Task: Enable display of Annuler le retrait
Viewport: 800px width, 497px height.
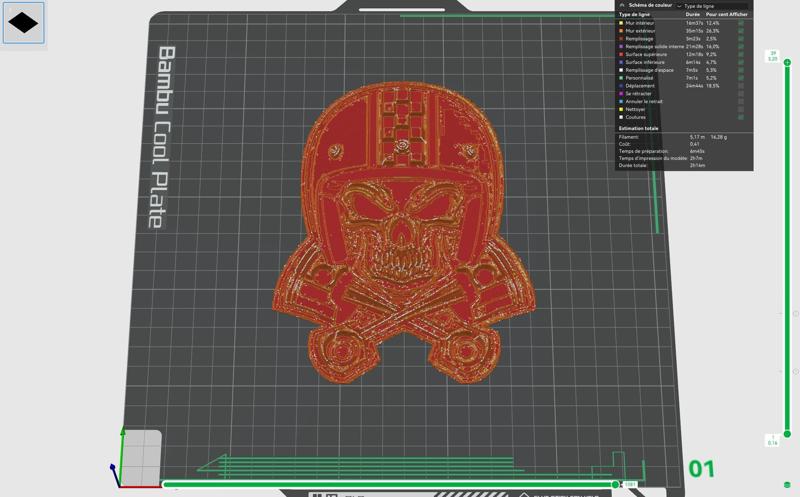Action: (741, 102)
